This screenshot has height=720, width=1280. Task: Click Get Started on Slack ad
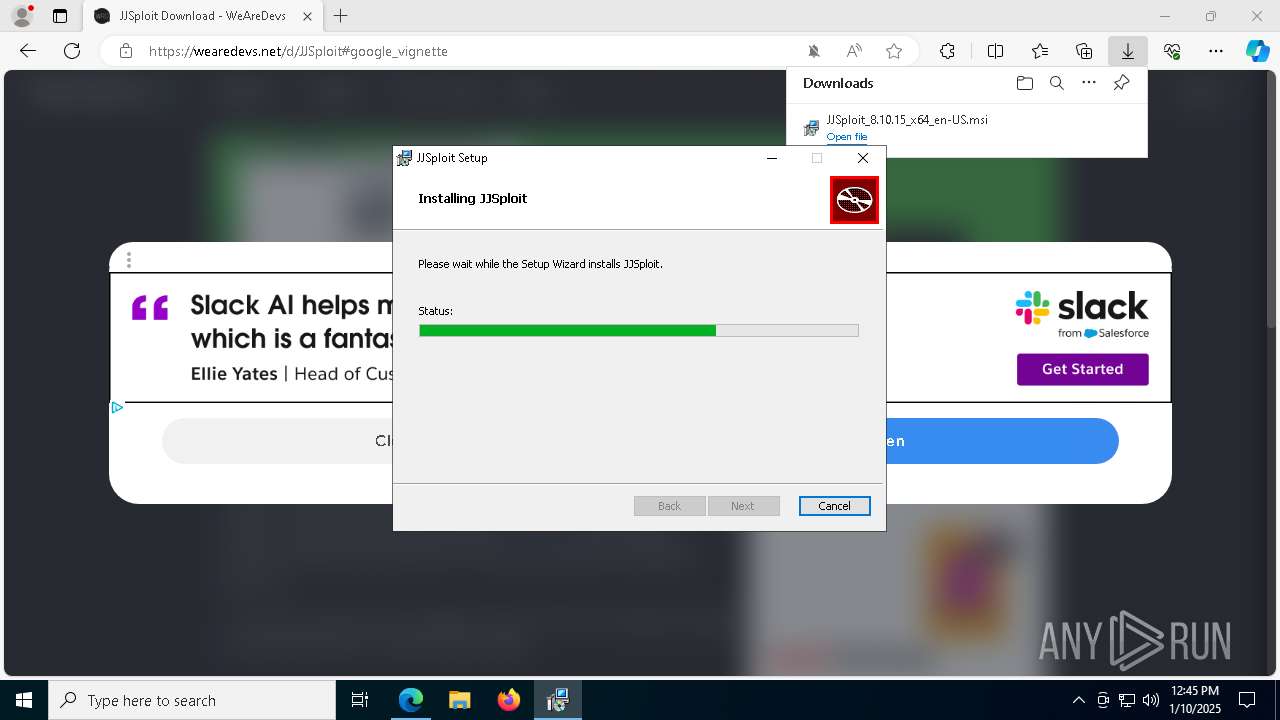tap(1082, 369)
